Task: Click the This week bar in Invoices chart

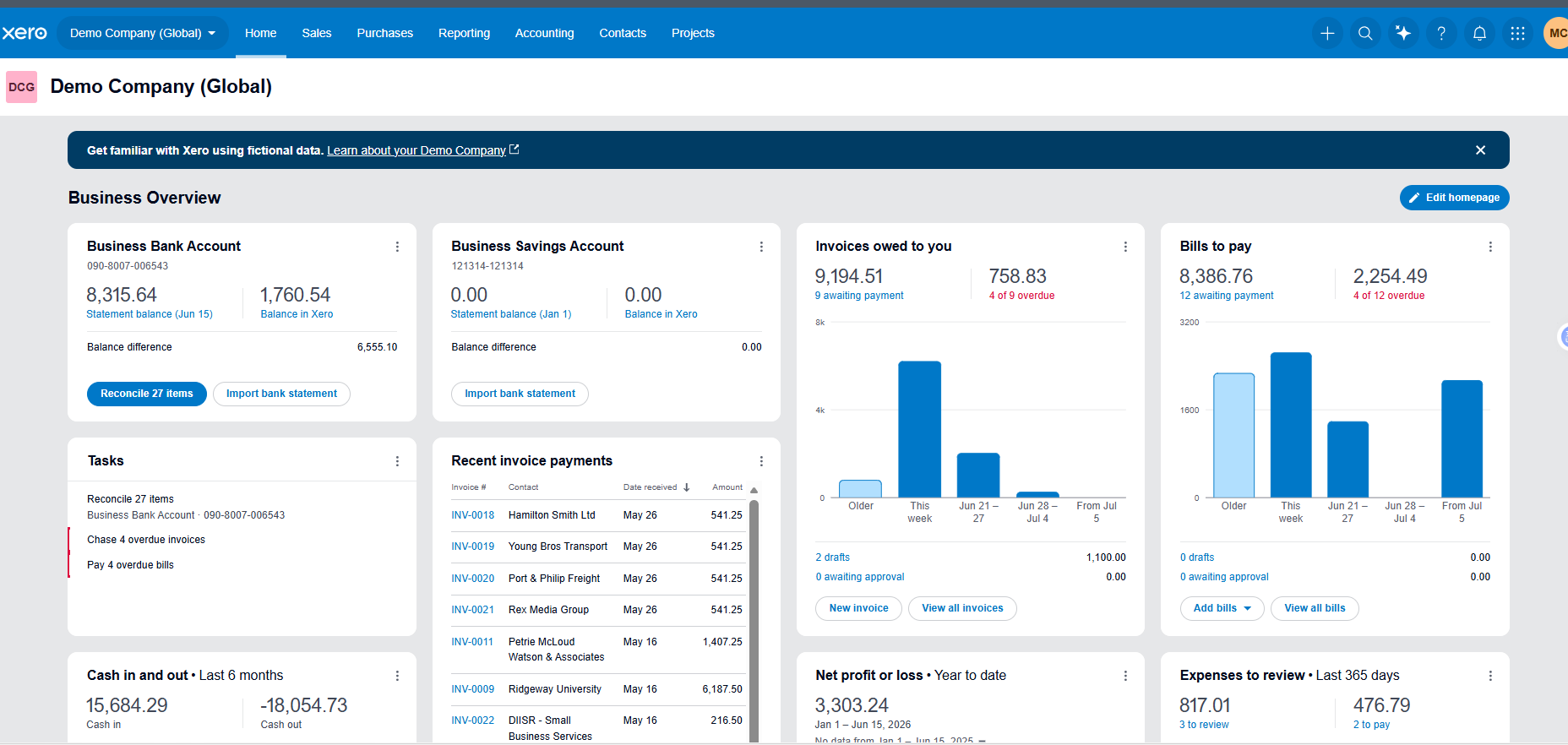Action: pos(919,429)
